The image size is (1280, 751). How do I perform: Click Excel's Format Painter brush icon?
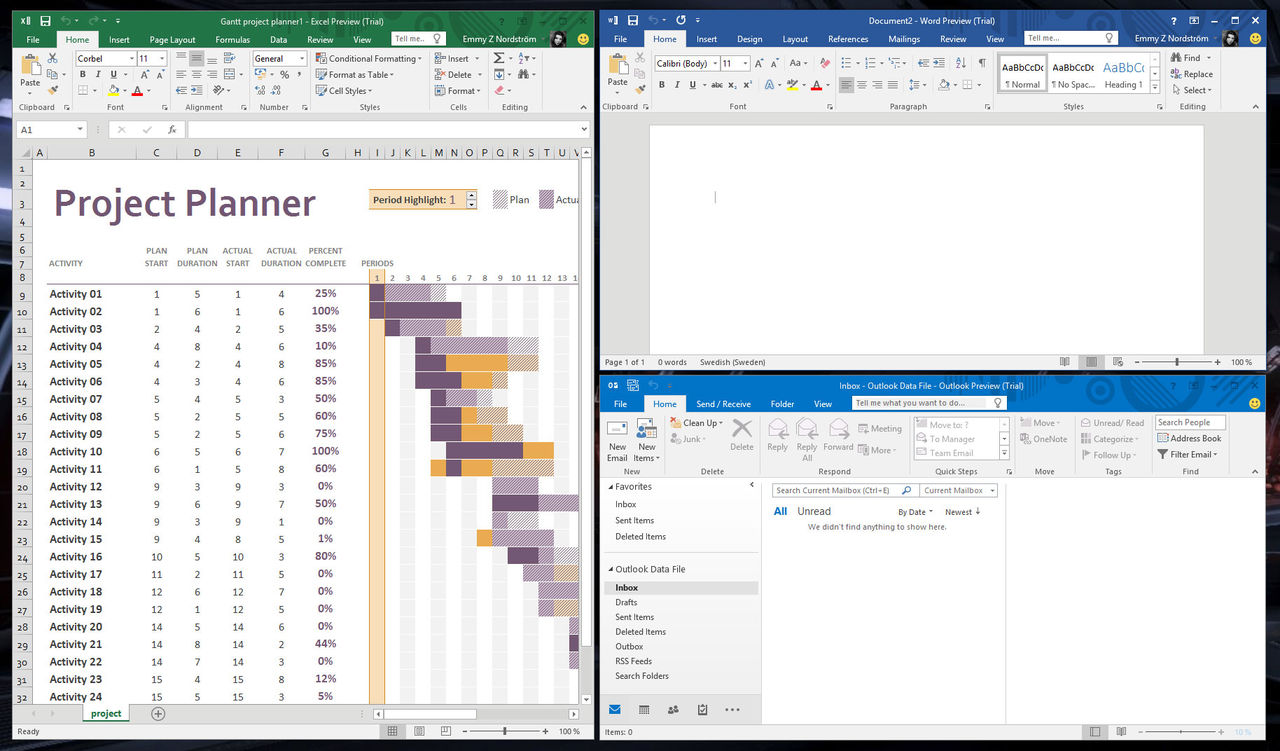(53, 90)
